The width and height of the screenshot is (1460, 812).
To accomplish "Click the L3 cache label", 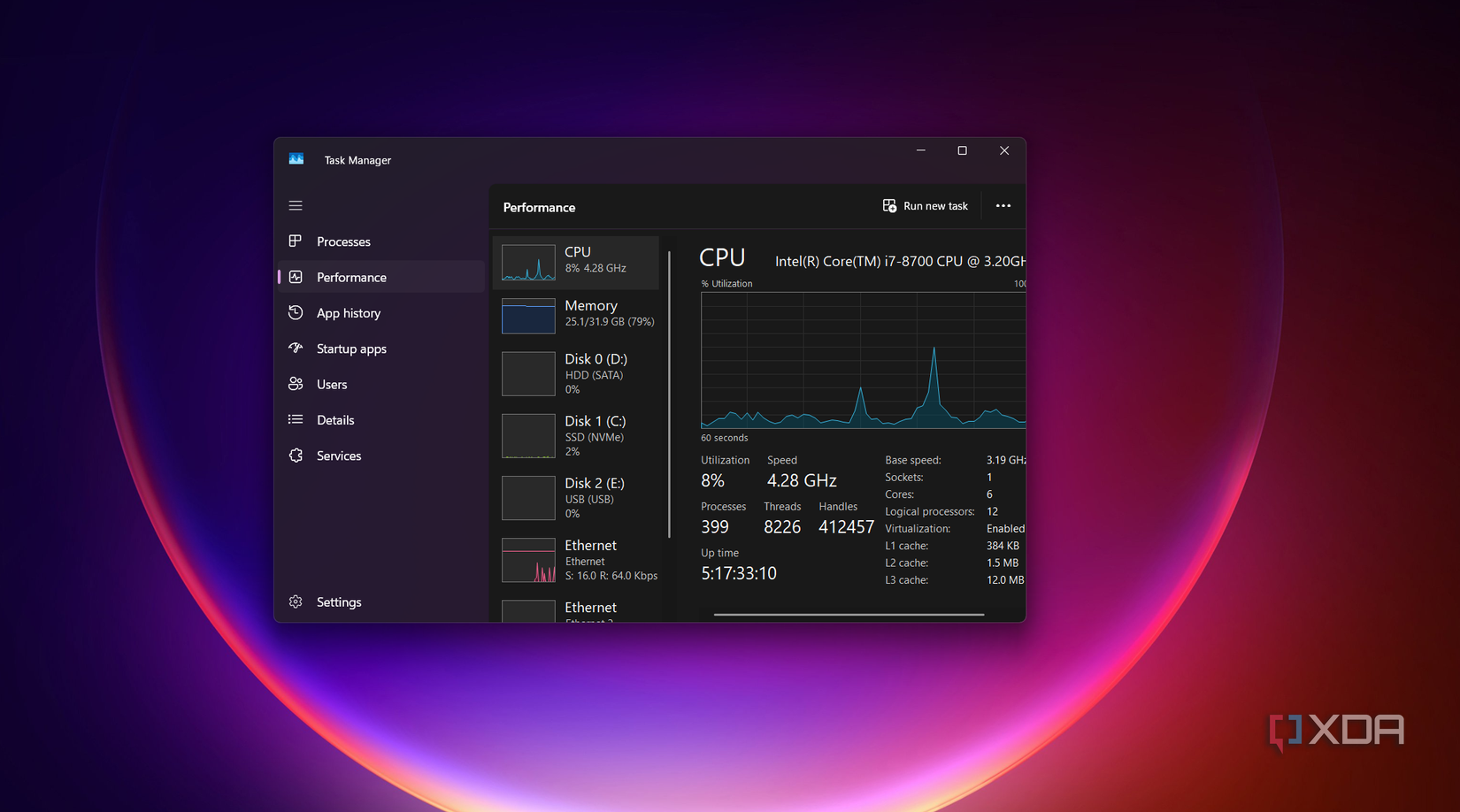I will tap(906, 580).
